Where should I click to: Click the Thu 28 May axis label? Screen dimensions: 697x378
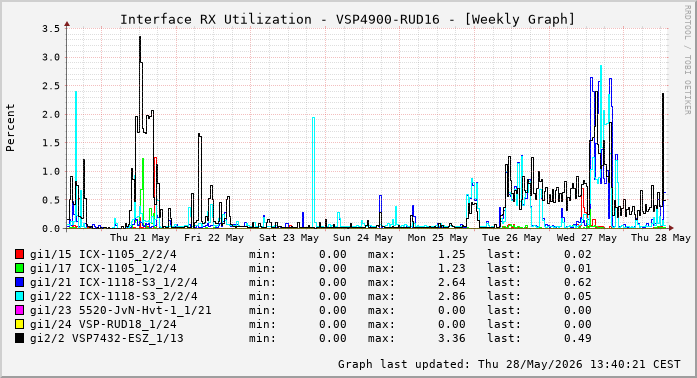[x=661, y=238]
